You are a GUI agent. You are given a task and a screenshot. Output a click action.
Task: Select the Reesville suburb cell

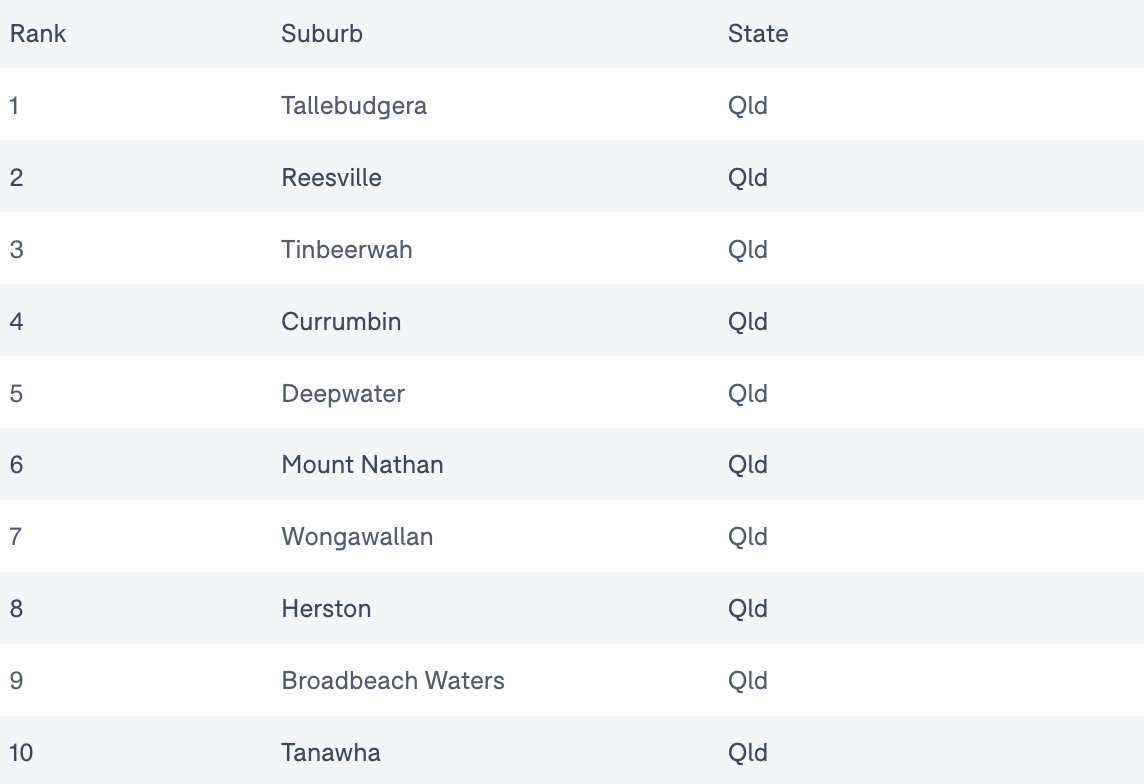coord(331,178)
